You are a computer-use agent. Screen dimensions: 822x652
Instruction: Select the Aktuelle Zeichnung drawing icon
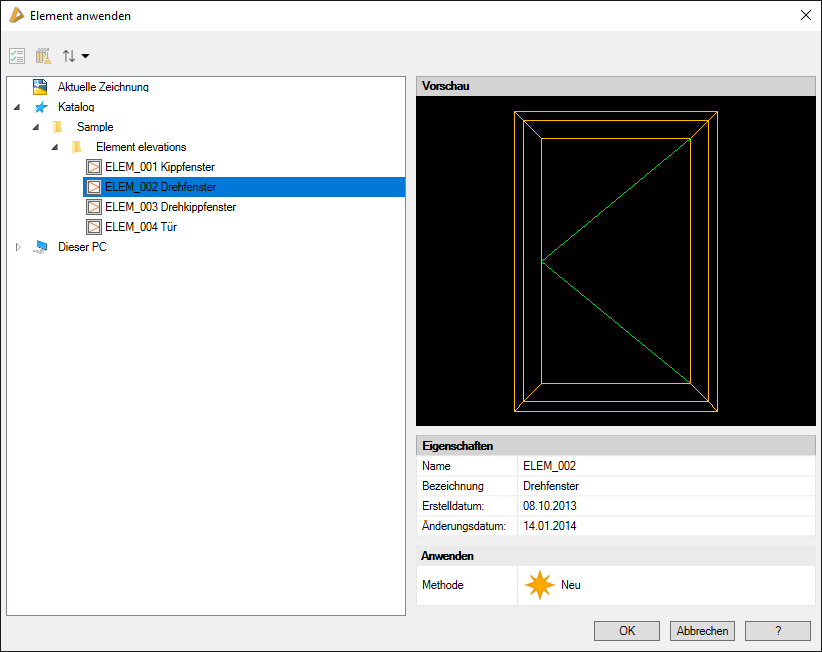41,87
